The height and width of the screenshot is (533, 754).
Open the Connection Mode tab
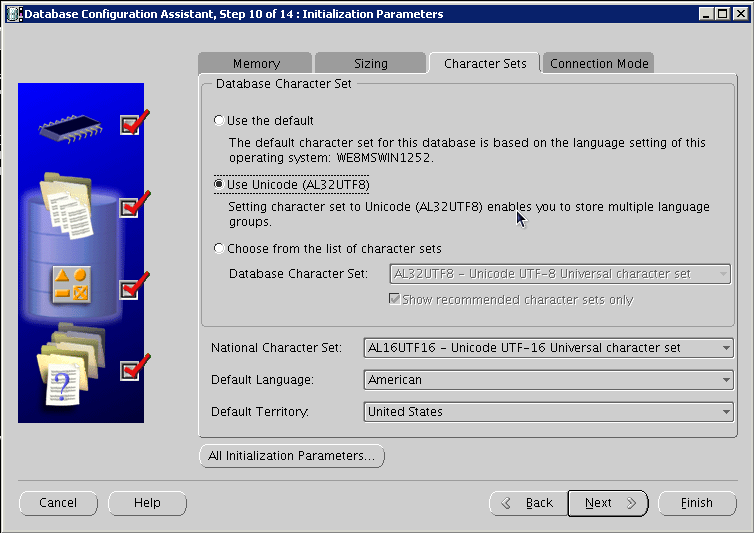point(599,63)
